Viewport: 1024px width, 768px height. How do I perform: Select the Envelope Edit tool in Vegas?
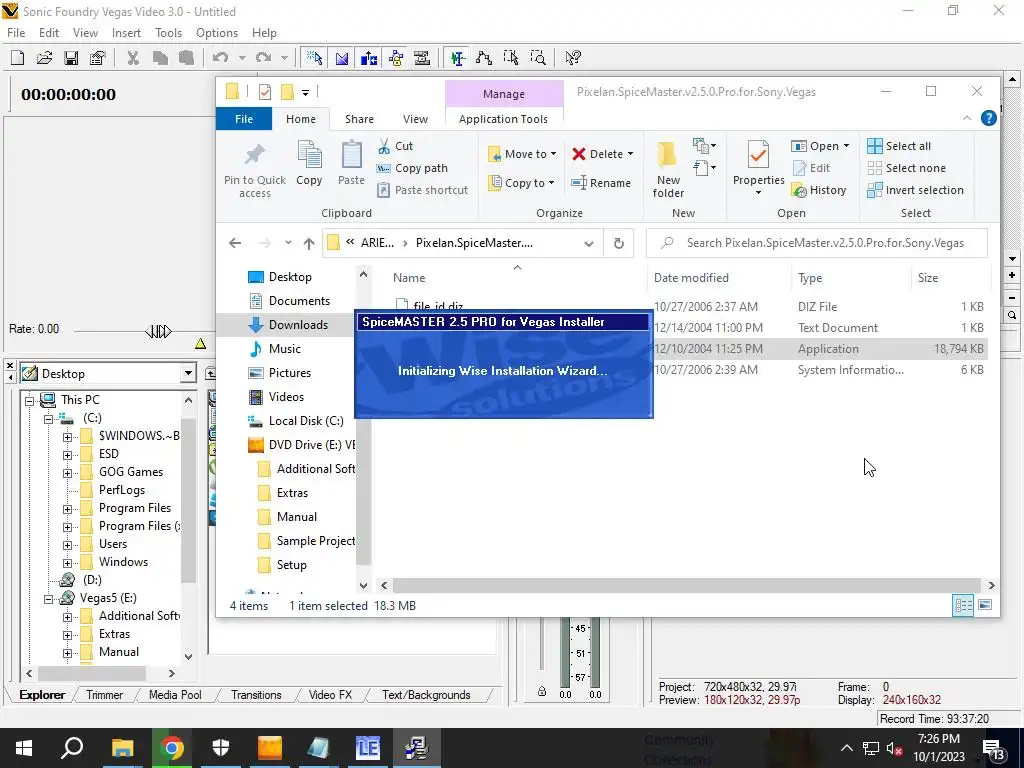point(484,58)
